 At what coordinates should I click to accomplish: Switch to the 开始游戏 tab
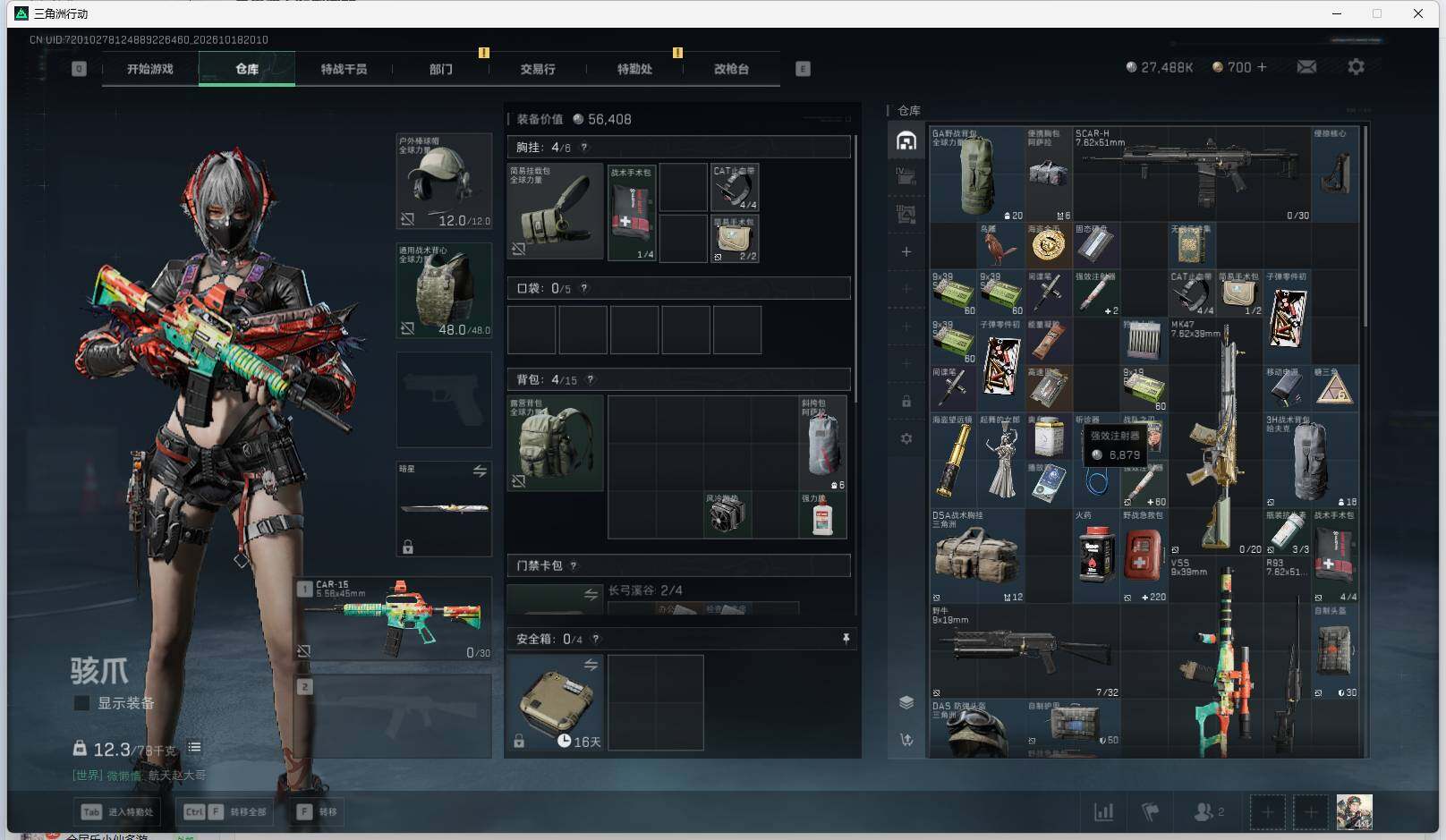(x=149, y=69)
